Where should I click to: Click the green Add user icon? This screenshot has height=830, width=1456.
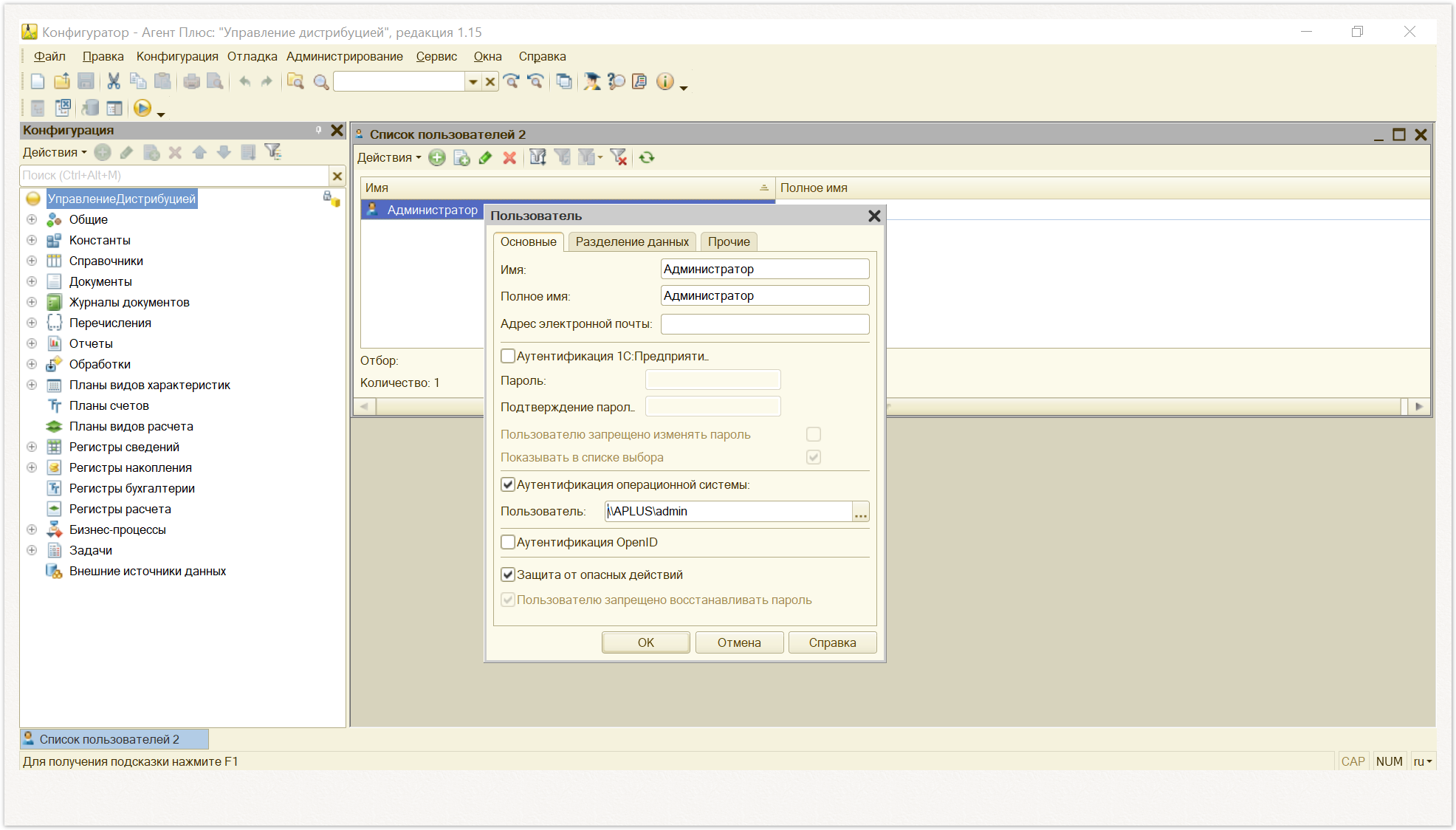(437, 158)
